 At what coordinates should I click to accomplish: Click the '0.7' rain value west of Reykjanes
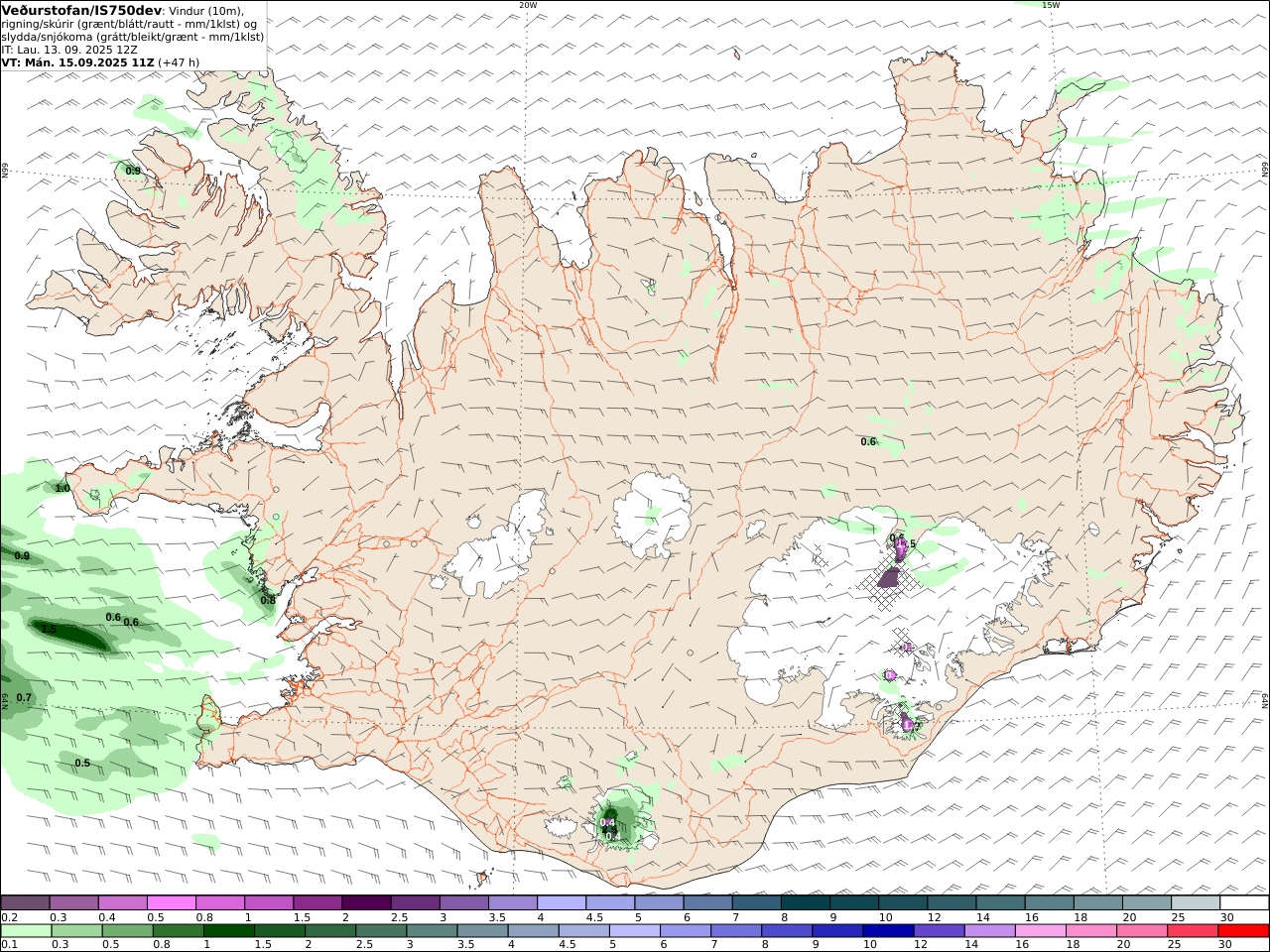coord(25,698)
